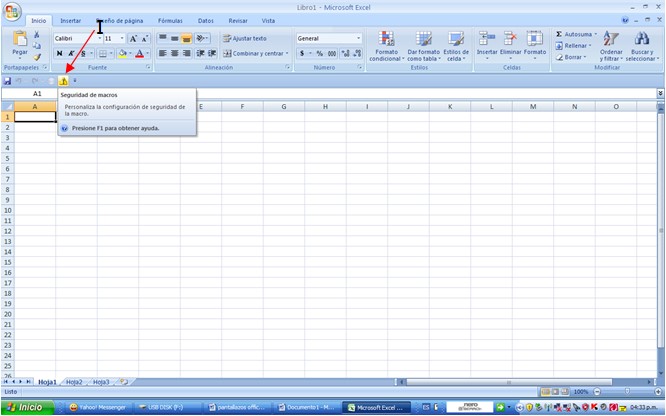Open Estilos de celda gallery
666x416 pixels.
pyautogui.click(x=456, y=46)
